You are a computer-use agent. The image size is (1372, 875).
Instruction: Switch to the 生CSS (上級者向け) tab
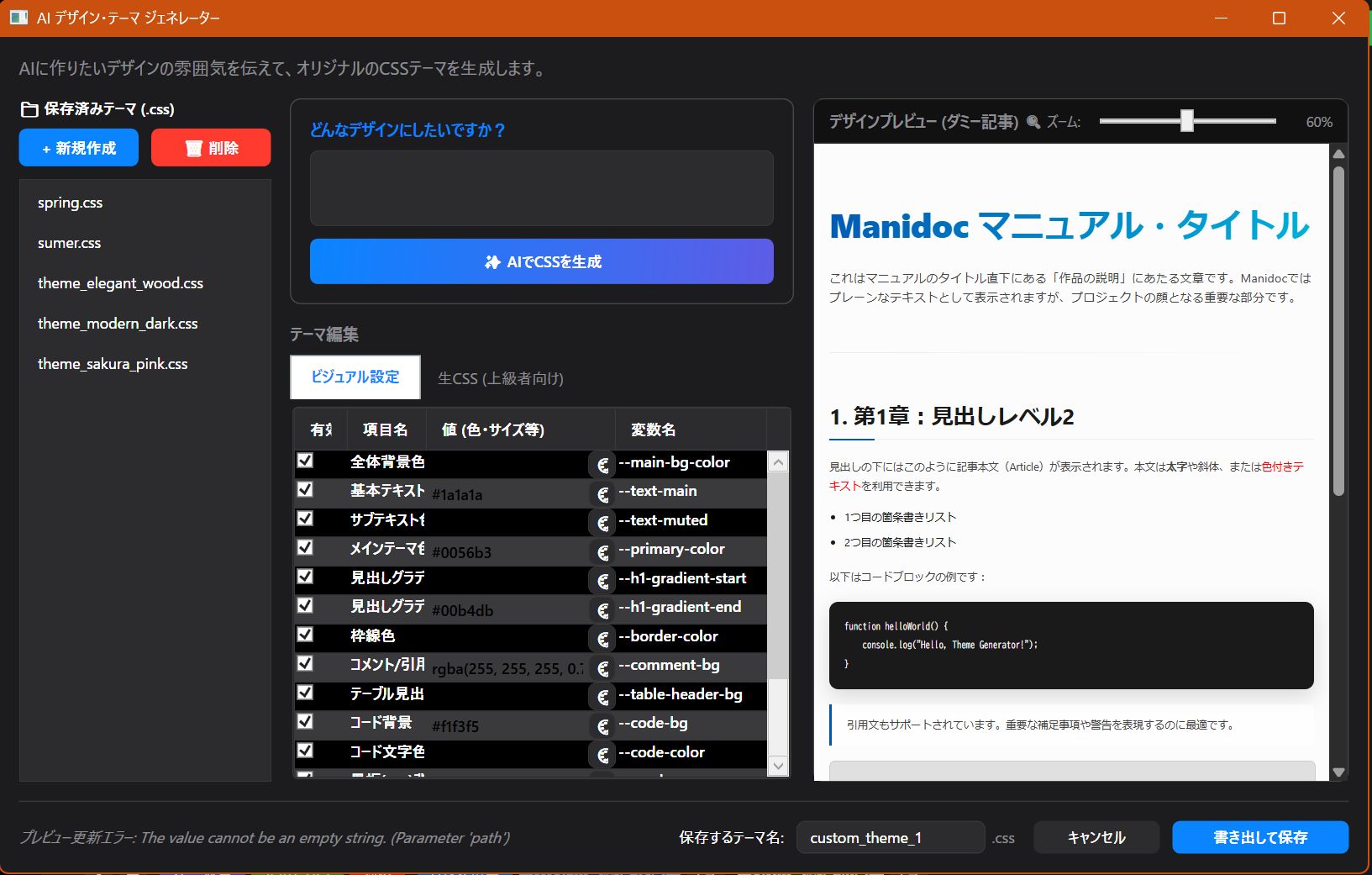(x=501, y=378)
